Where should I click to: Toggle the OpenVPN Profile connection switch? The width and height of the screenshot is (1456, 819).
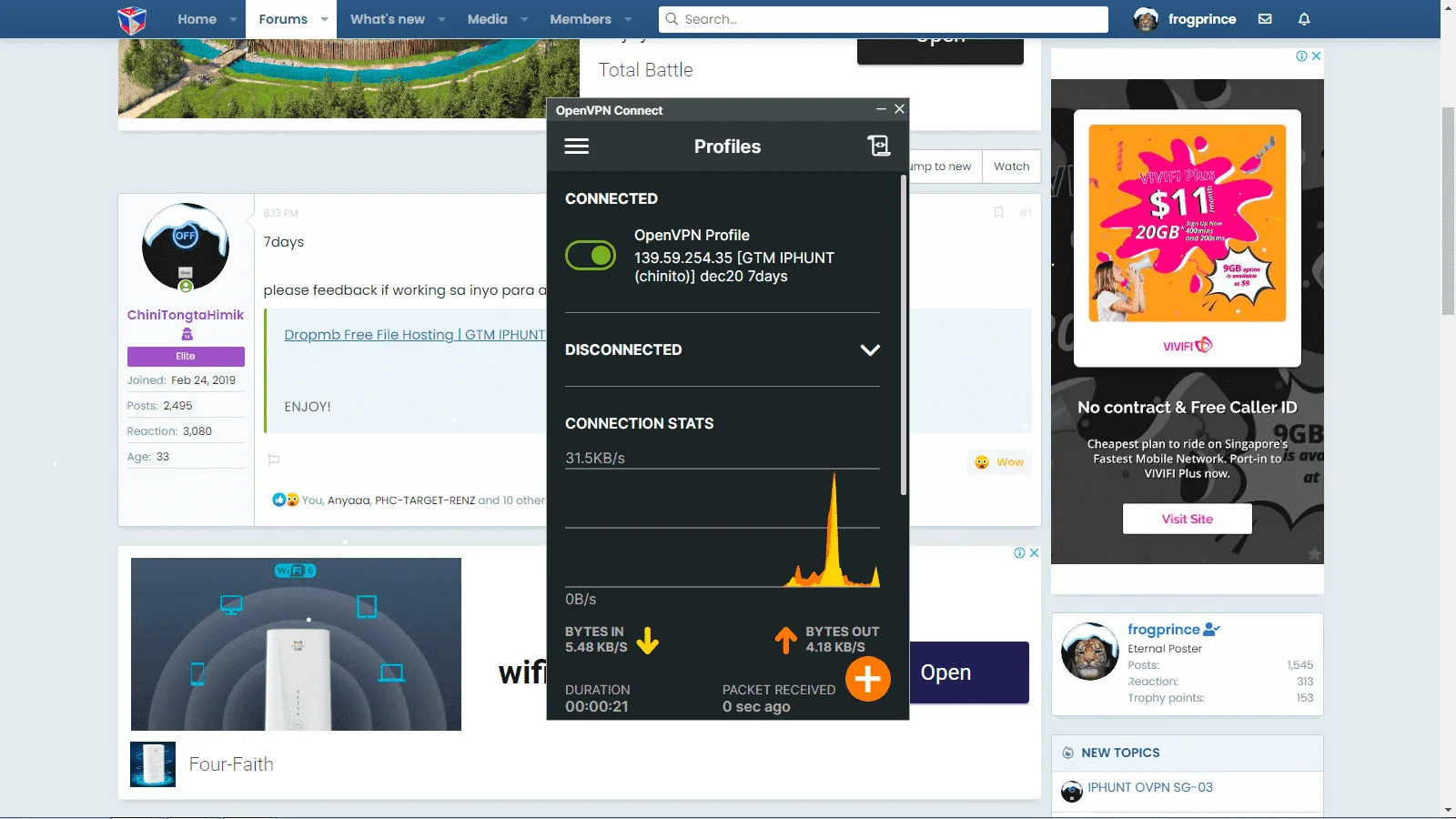(591, 256)
